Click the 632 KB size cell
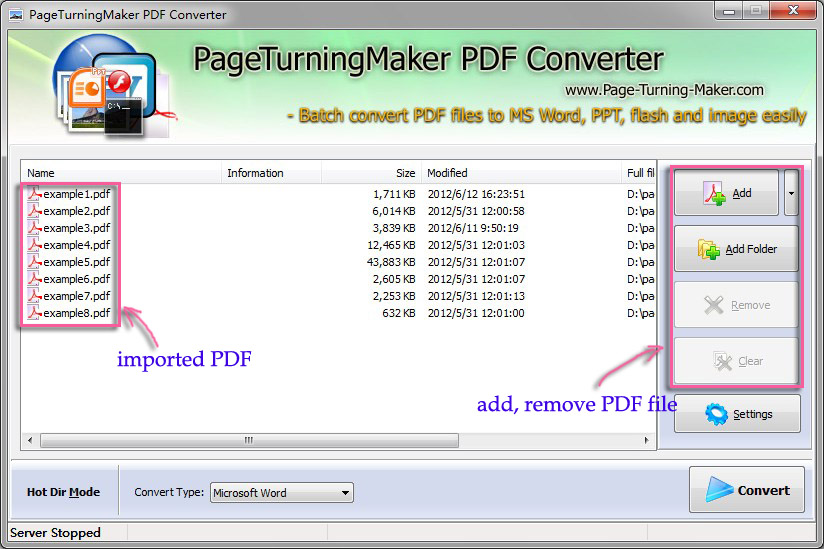The width and height of the screenshot is (824, 549). pyautogui.click(x=399, y=313)
